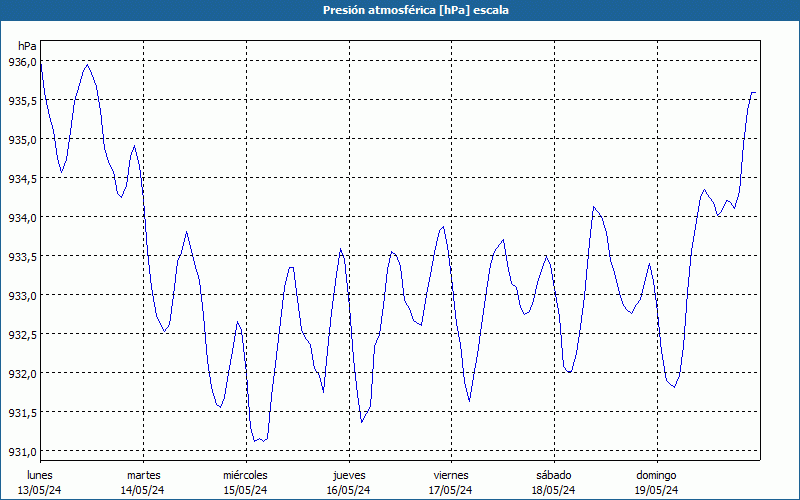Click the 935,0 axis value

pyautogui.click(x=22, y=140)
